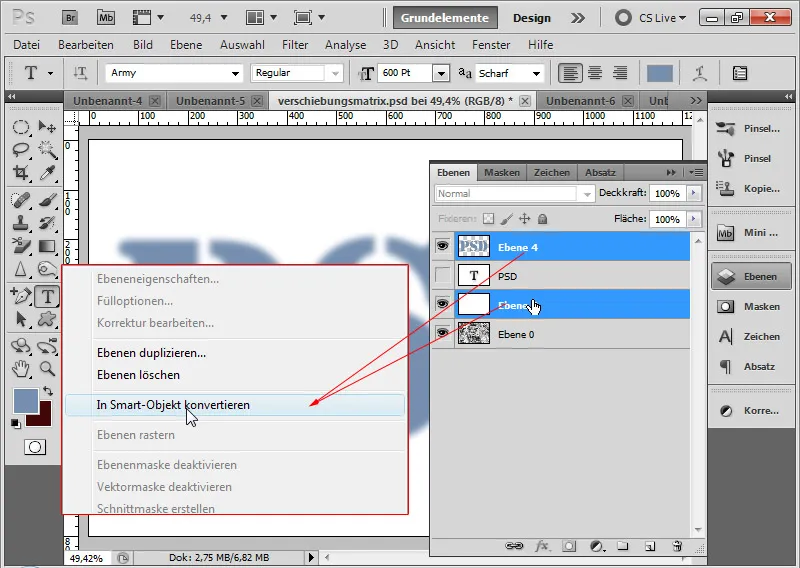Select the Clone Stamp tool
The image size is (800, 568).
tap(20, 223)
